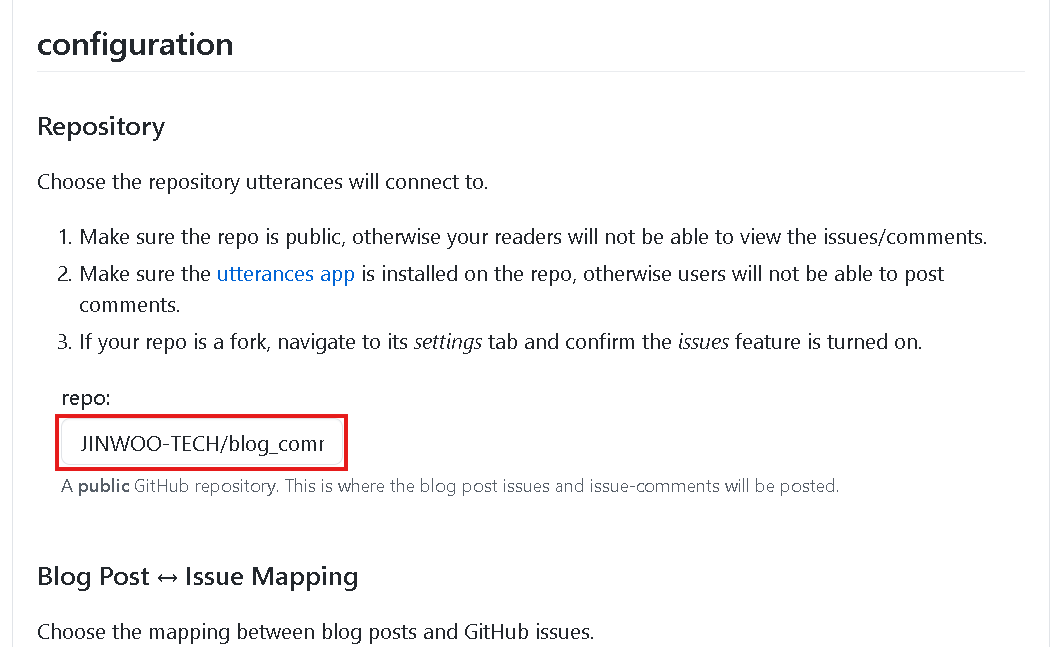The width and height of the screenshot is (1052, 647).
Task: Click the repo input field
Action: click(201, 443)
